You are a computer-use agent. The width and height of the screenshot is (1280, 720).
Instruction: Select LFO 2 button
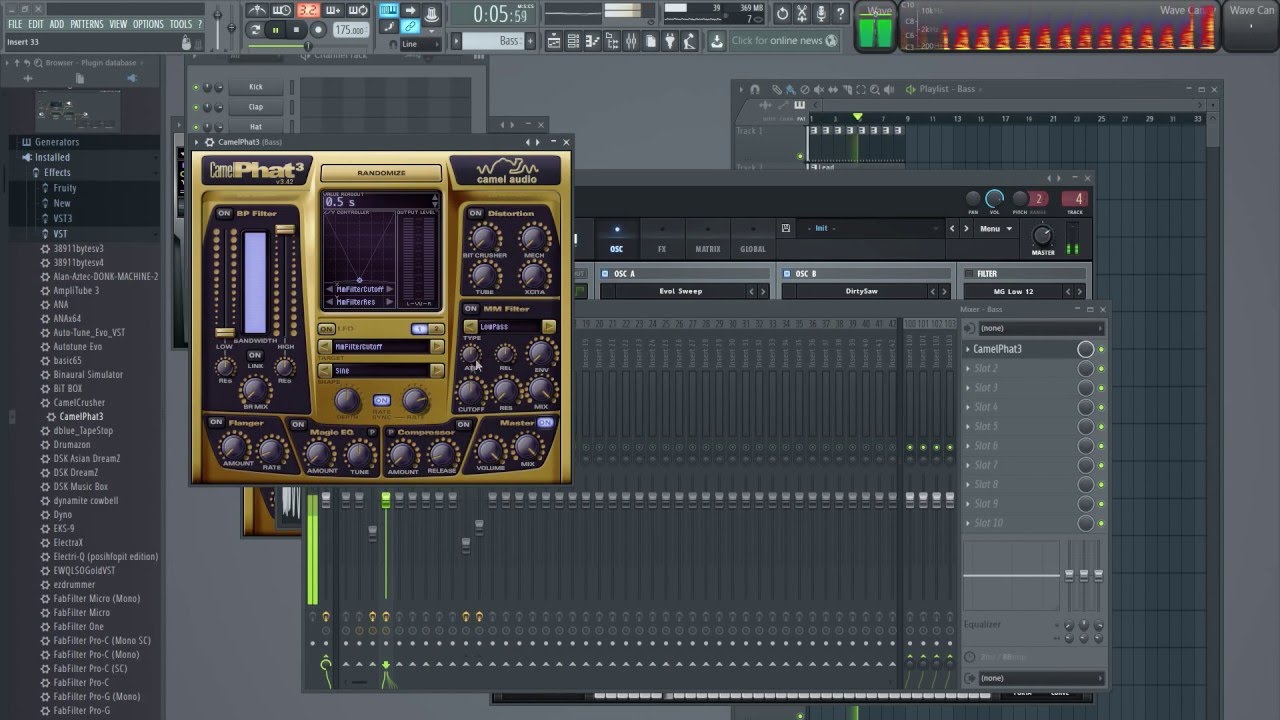coord(437,329)
